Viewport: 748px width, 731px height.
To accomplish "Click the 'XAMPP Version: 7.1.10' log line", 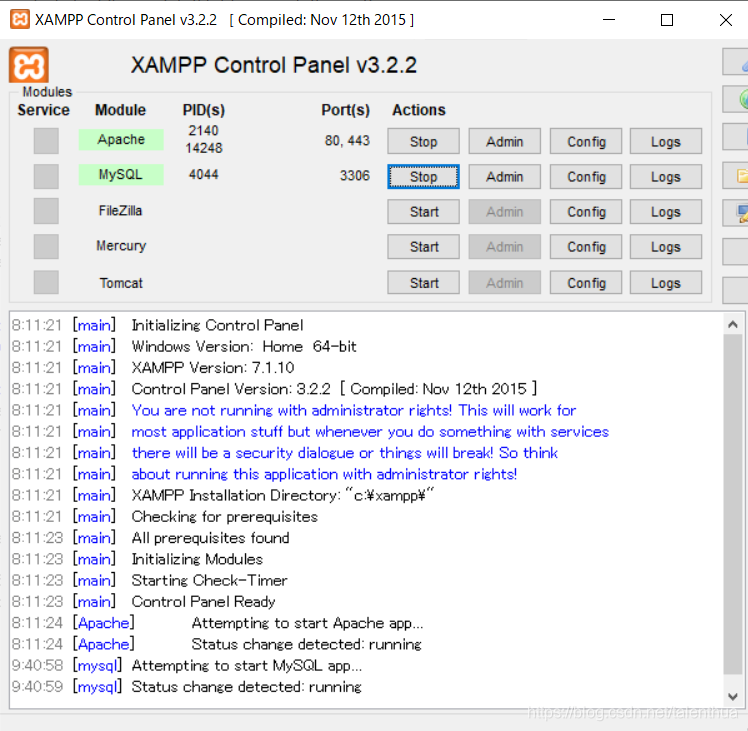I will 213,367.
